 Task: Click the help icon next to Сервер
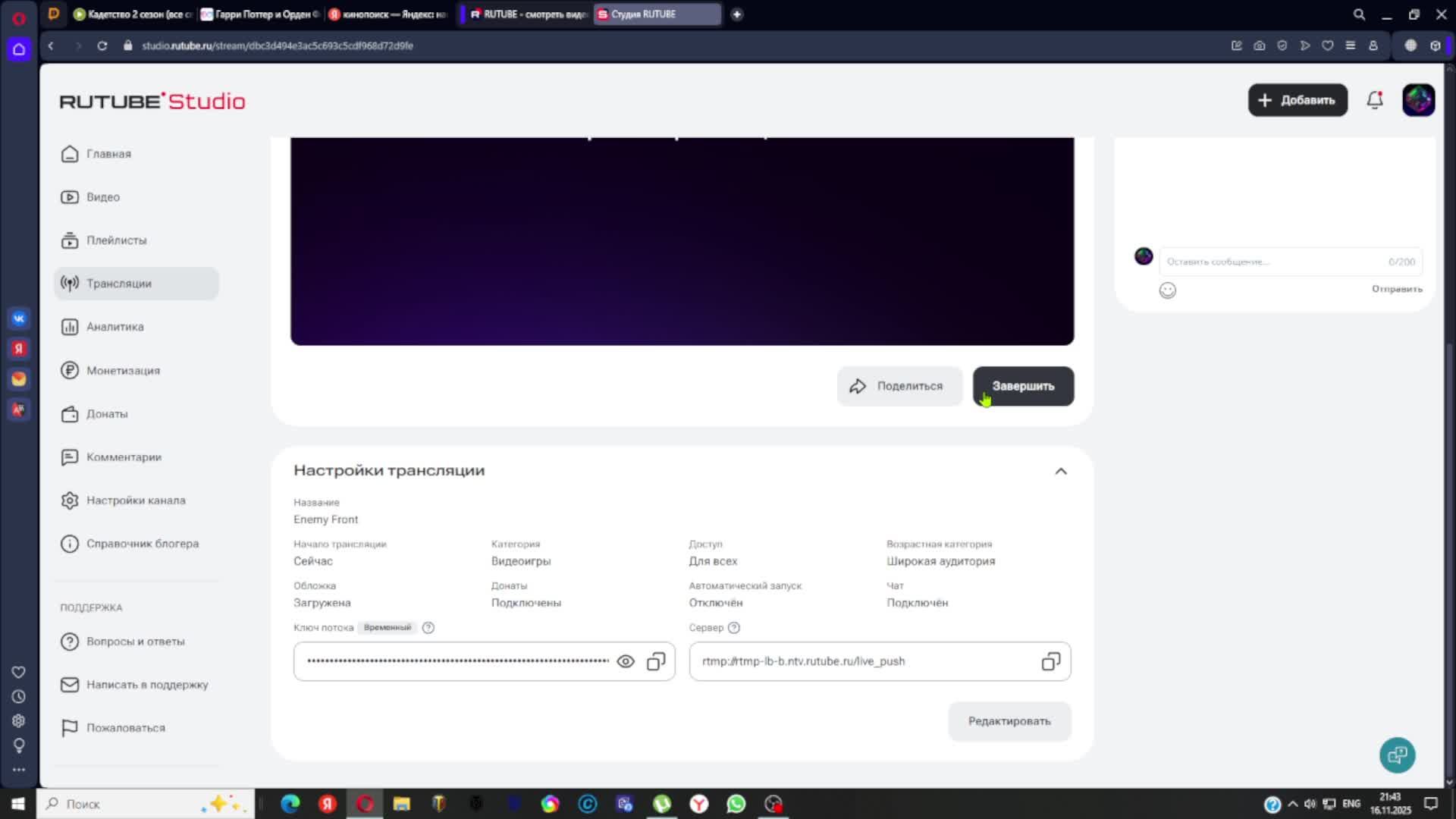pyautogui.click(x=733, y=628)
